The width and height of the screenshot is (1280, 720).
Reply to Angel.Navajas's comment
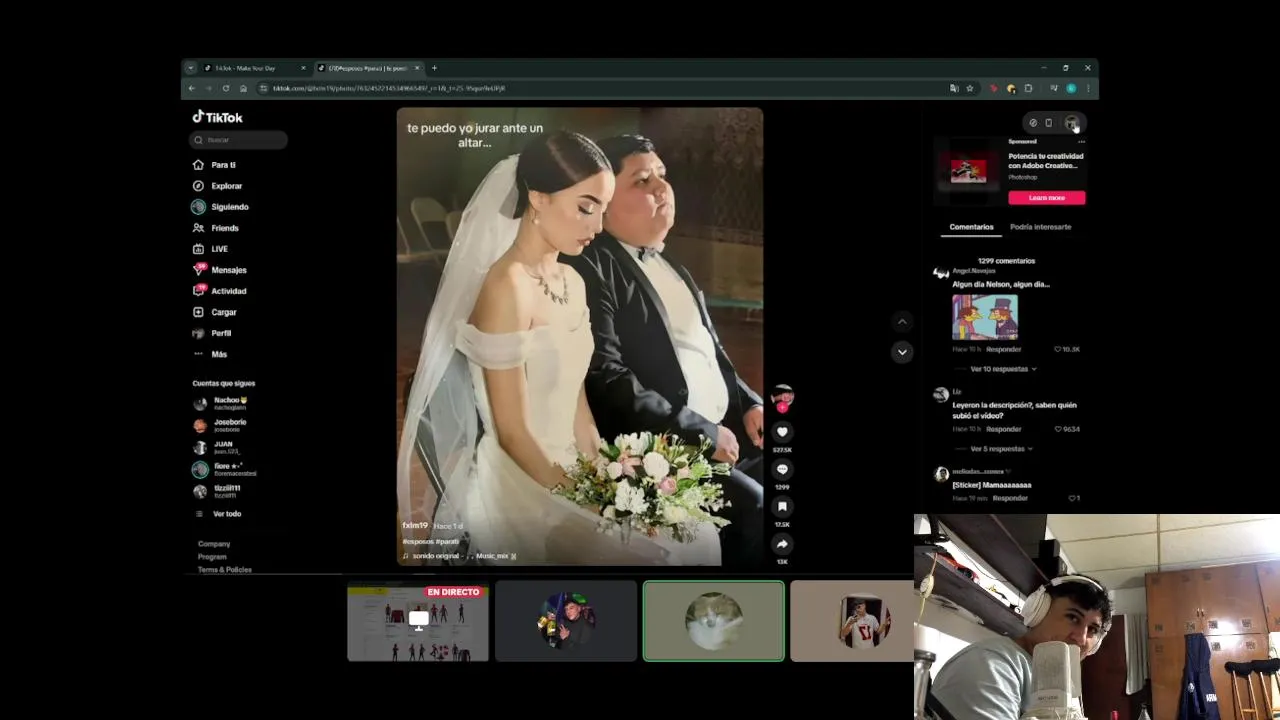(1003, 349)
